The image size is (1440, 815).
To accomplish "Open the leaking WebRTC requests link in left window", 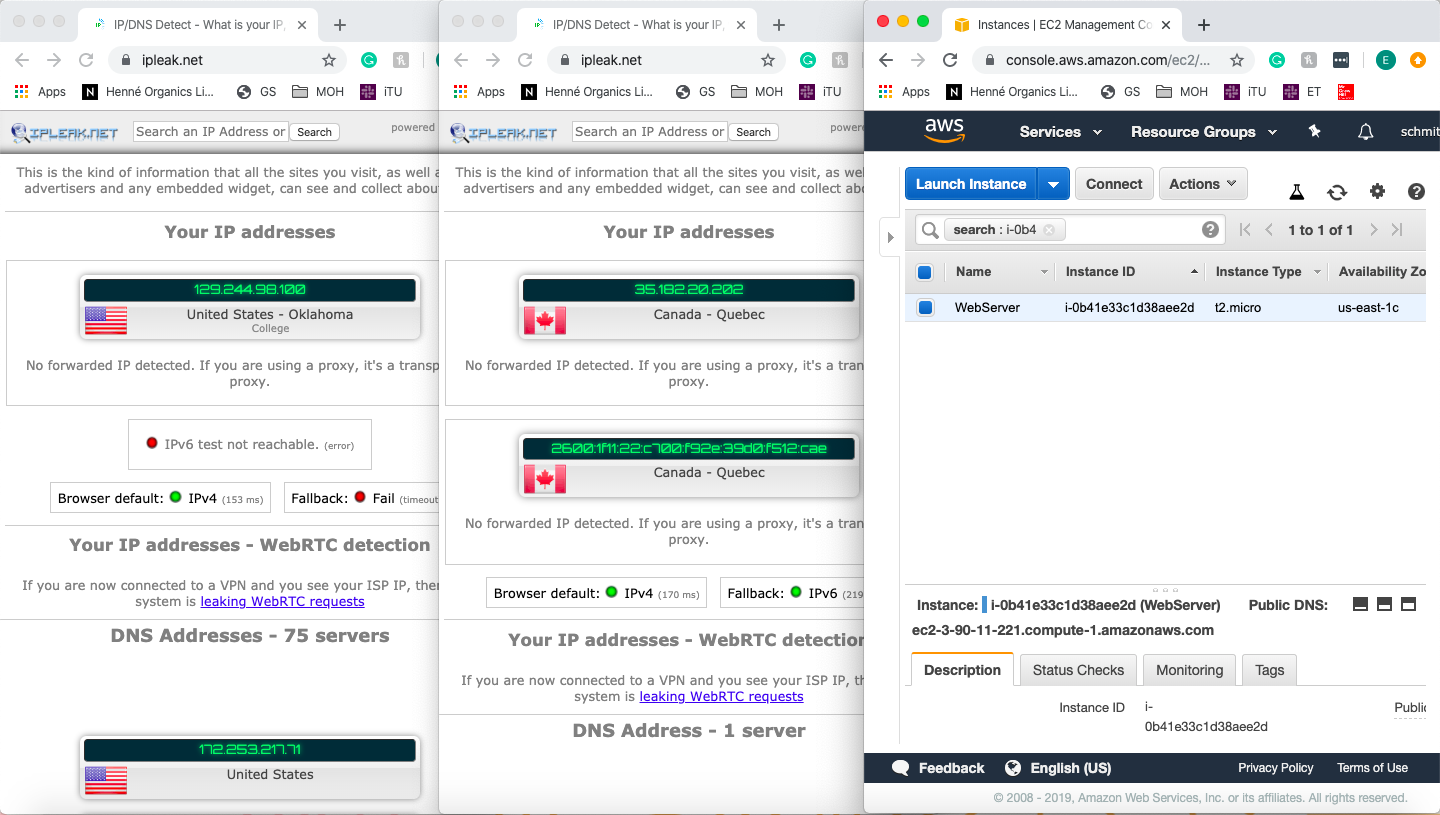I will (282, 602).
